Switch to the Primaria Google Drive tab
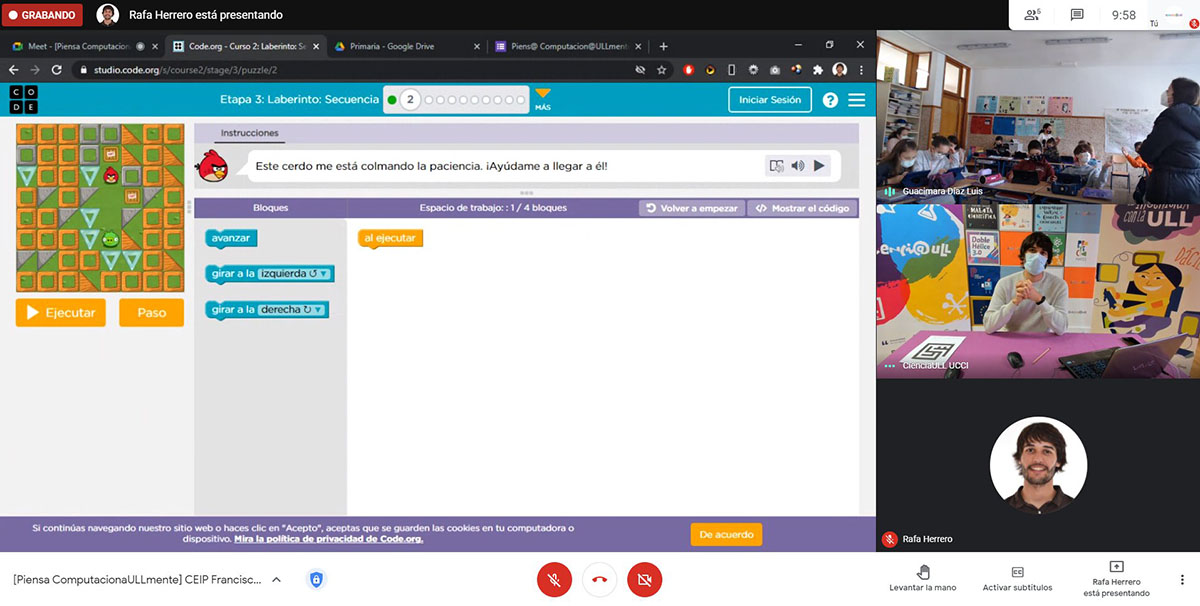This screenshot has width=1200, height=606. 405,46
